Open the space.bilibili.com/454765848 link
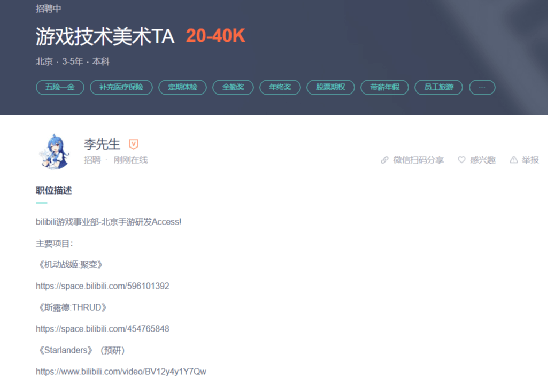 pyautogui.click(x=102, y=329)
